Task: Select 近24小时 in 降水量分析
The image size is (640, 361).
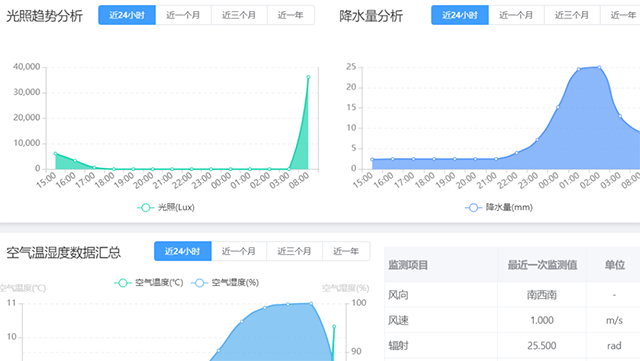Action: pyautogui.click(x=460, y=15)
